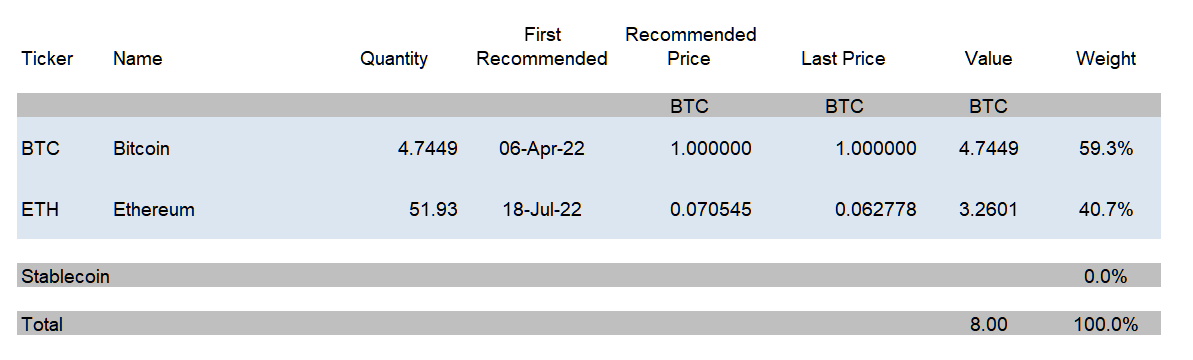Select the Bitcoin name cell

click(142, 148)
